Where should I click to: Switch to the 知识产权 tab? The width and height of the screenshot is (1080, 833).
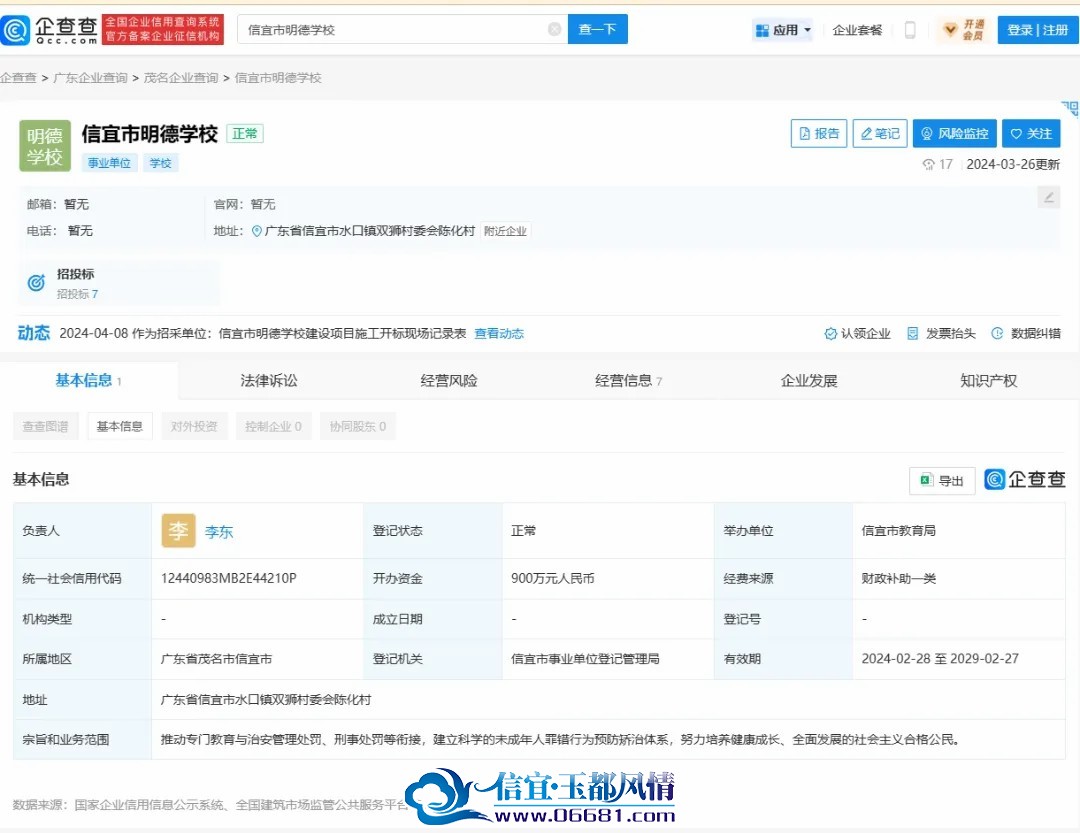988,380
